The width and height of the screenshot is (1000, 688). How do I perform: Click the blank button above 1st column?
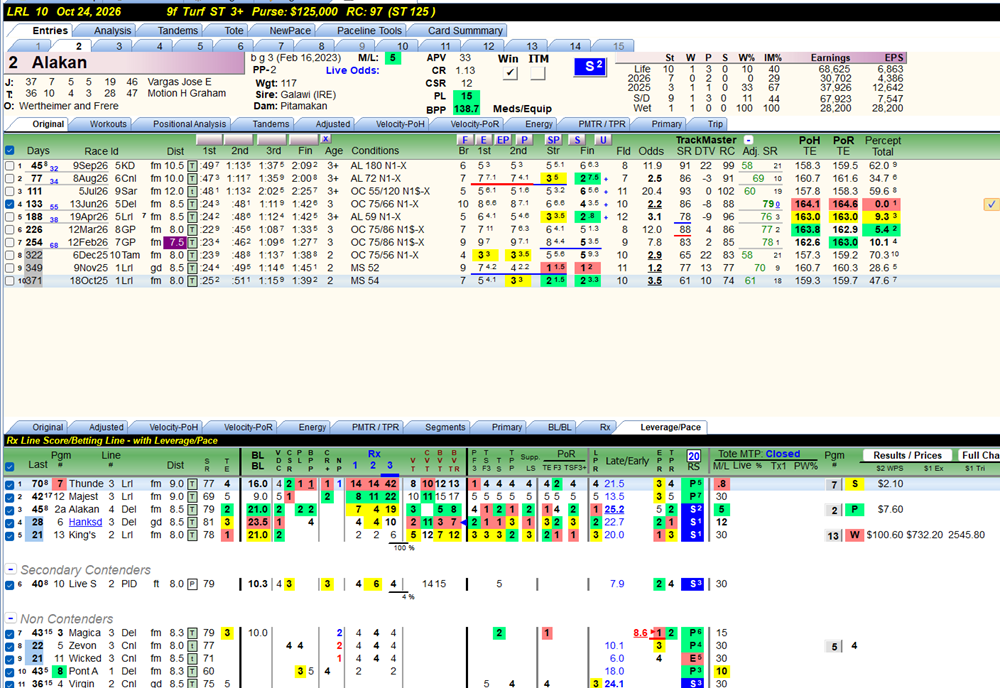coord(209,139)
